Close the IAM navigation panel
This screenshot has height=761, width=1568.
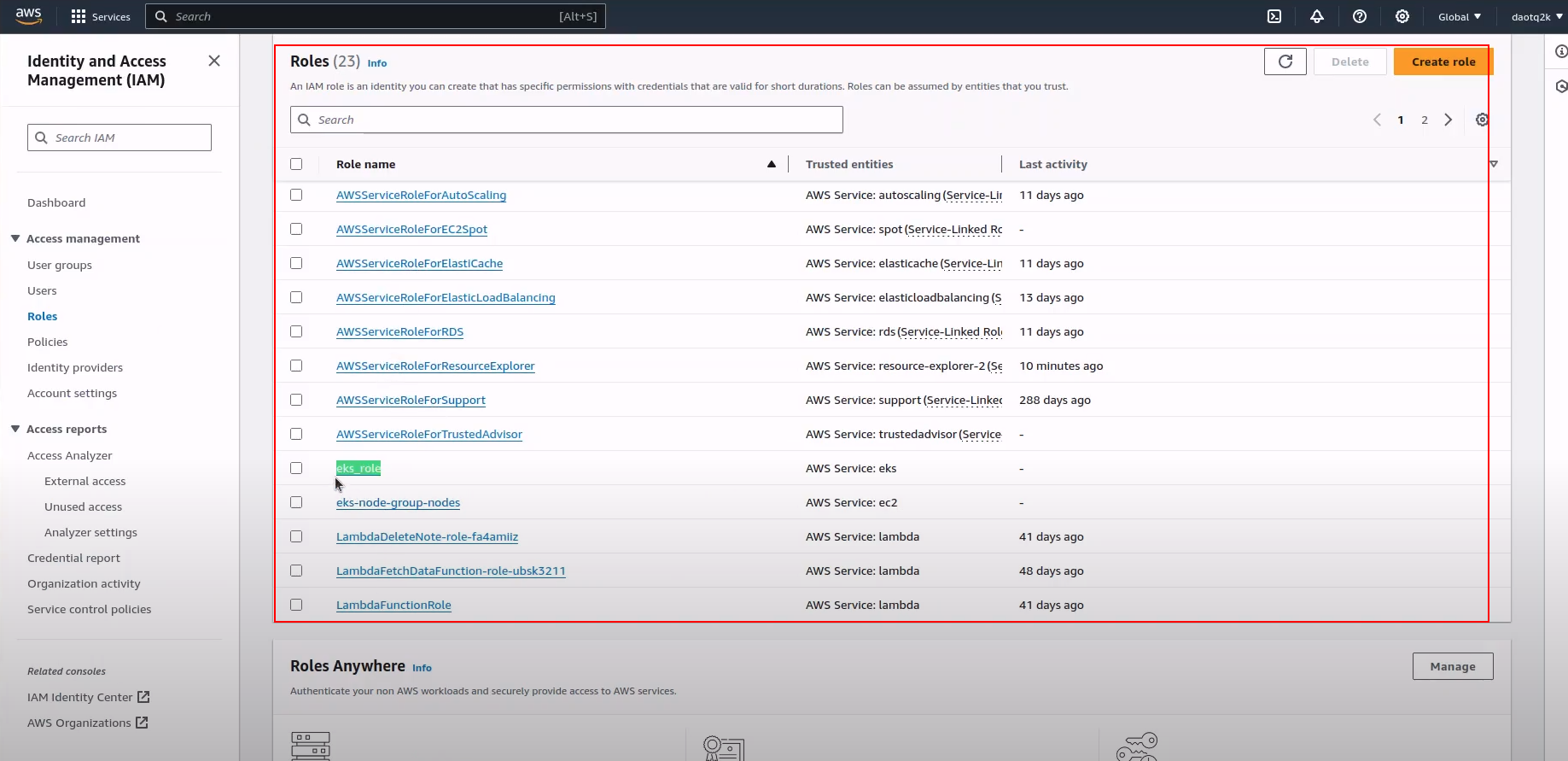point(214,61)
